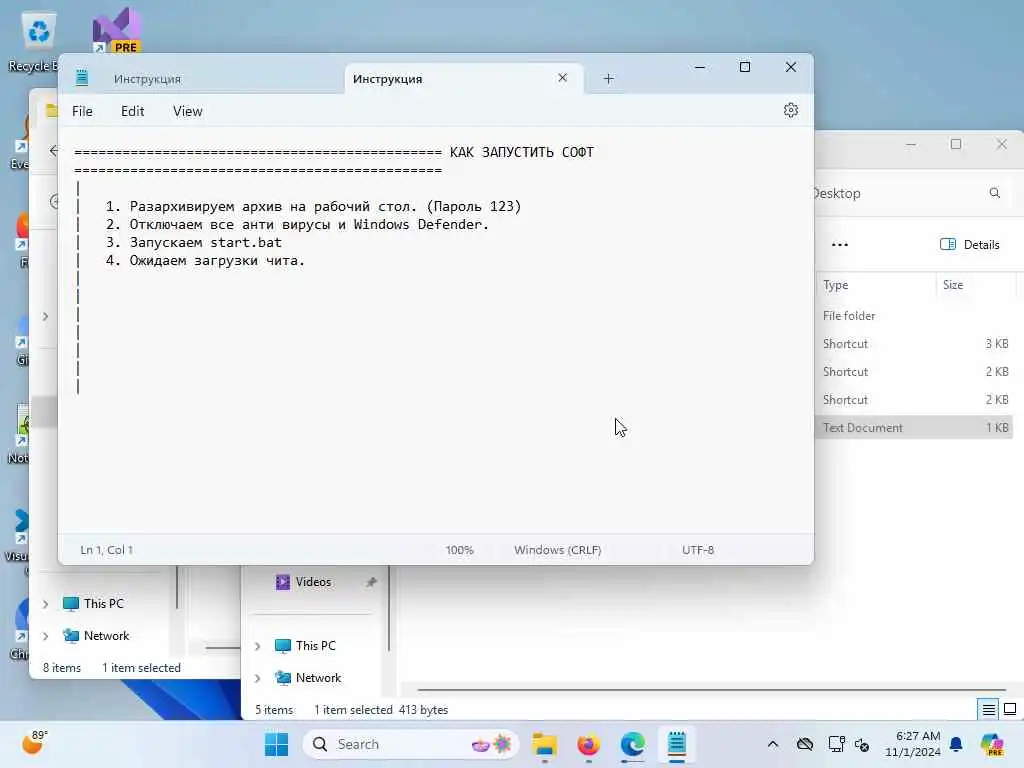
Task: Select the File folder row in Explorer
Action: [x=914, y=315]
